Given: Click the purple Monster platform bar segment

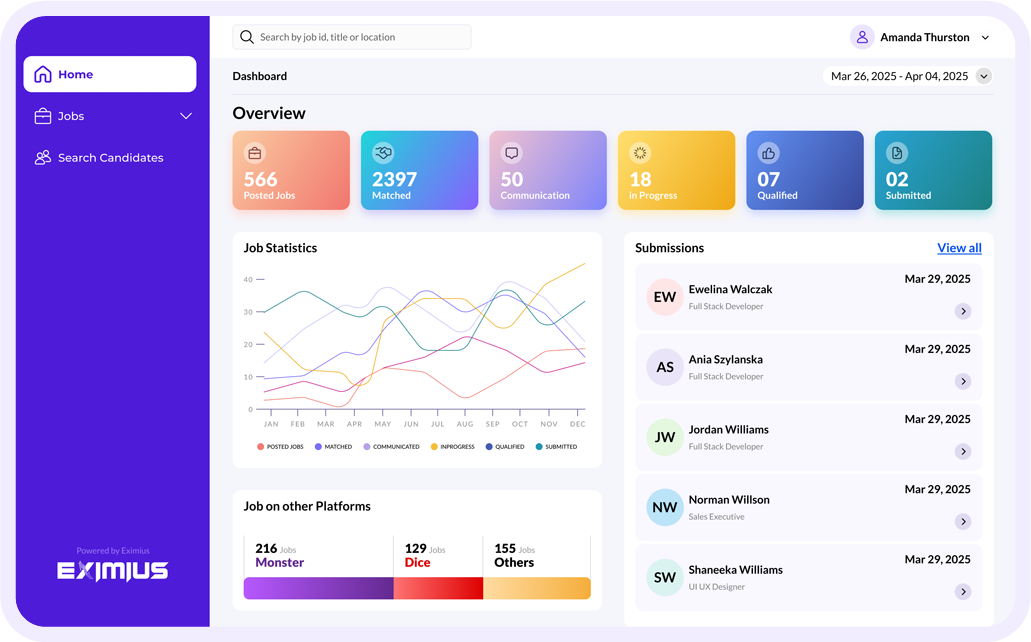Looking at the screenshot, I should (x=318, y=588).
